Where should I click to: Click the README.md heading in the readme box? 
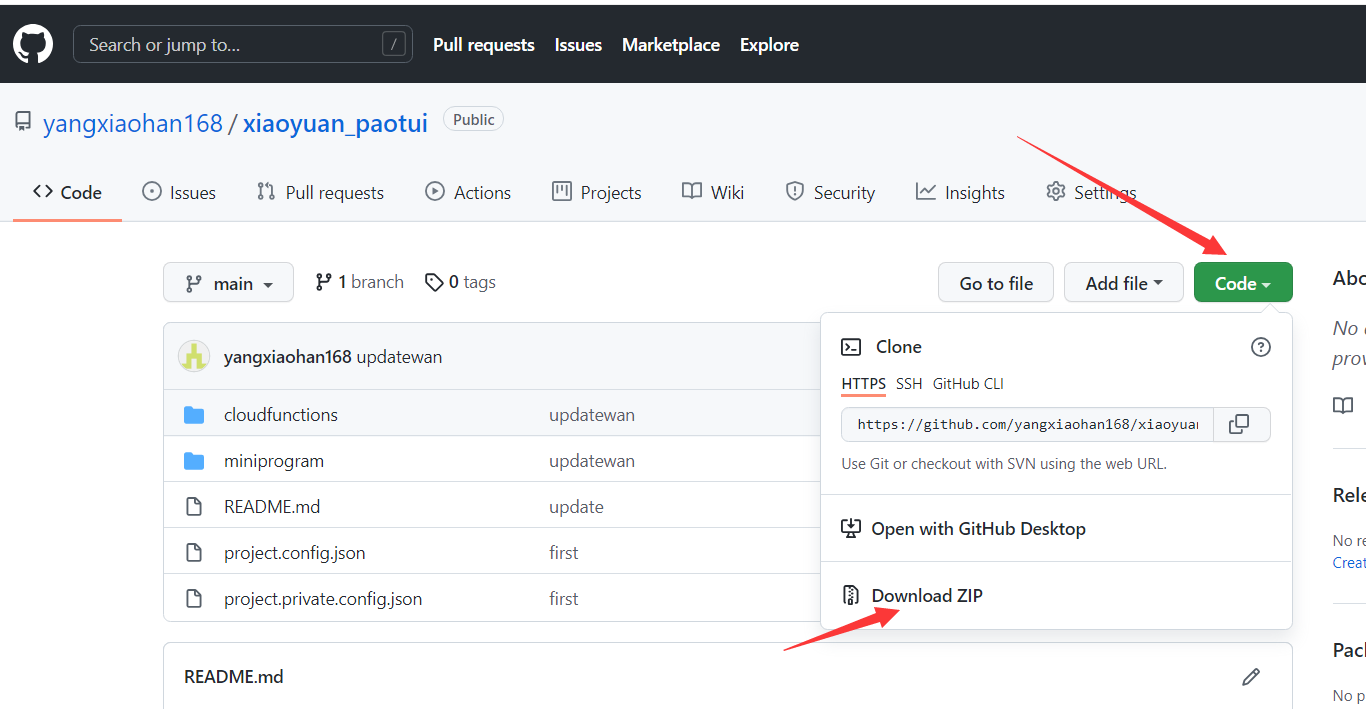tap(234, 677)
